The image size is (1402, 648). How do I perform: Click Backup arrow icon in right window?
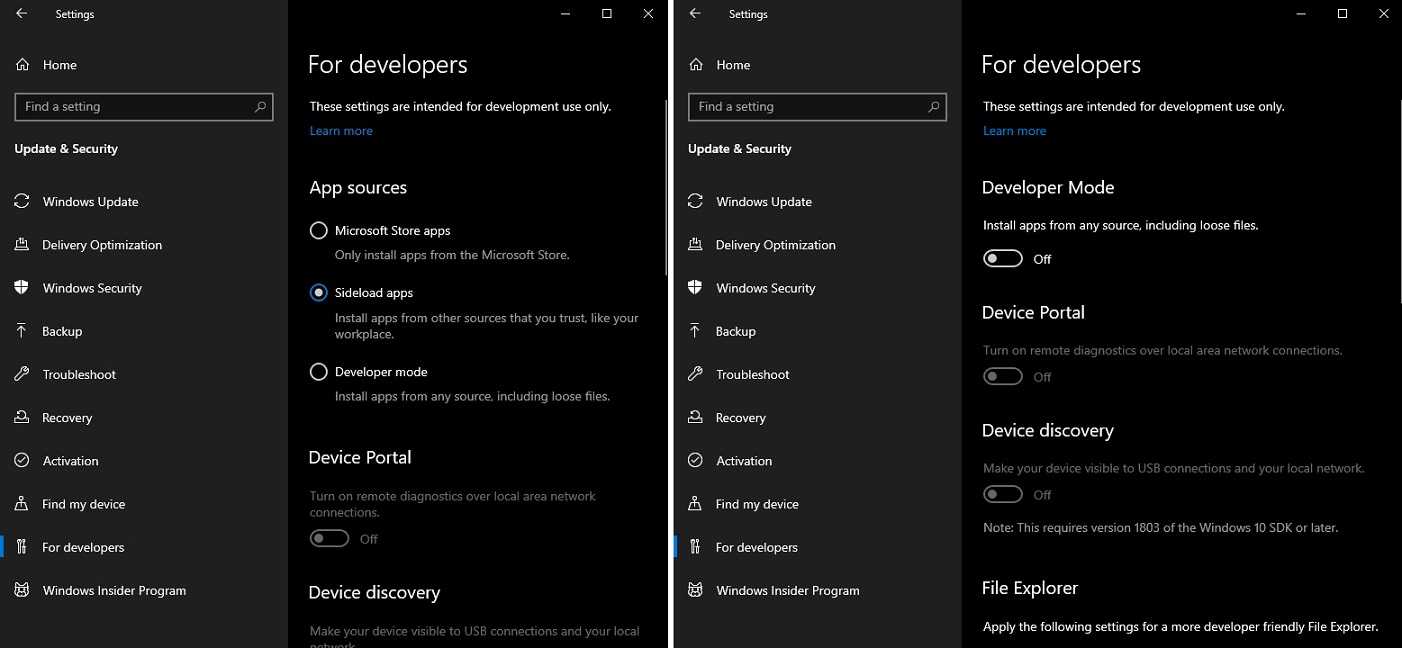pos(695,331)
